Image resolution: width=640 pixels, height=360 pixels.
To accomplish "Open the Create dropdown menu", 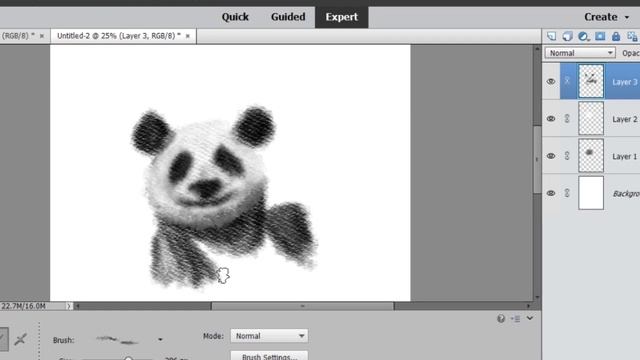I will [607, 17].
